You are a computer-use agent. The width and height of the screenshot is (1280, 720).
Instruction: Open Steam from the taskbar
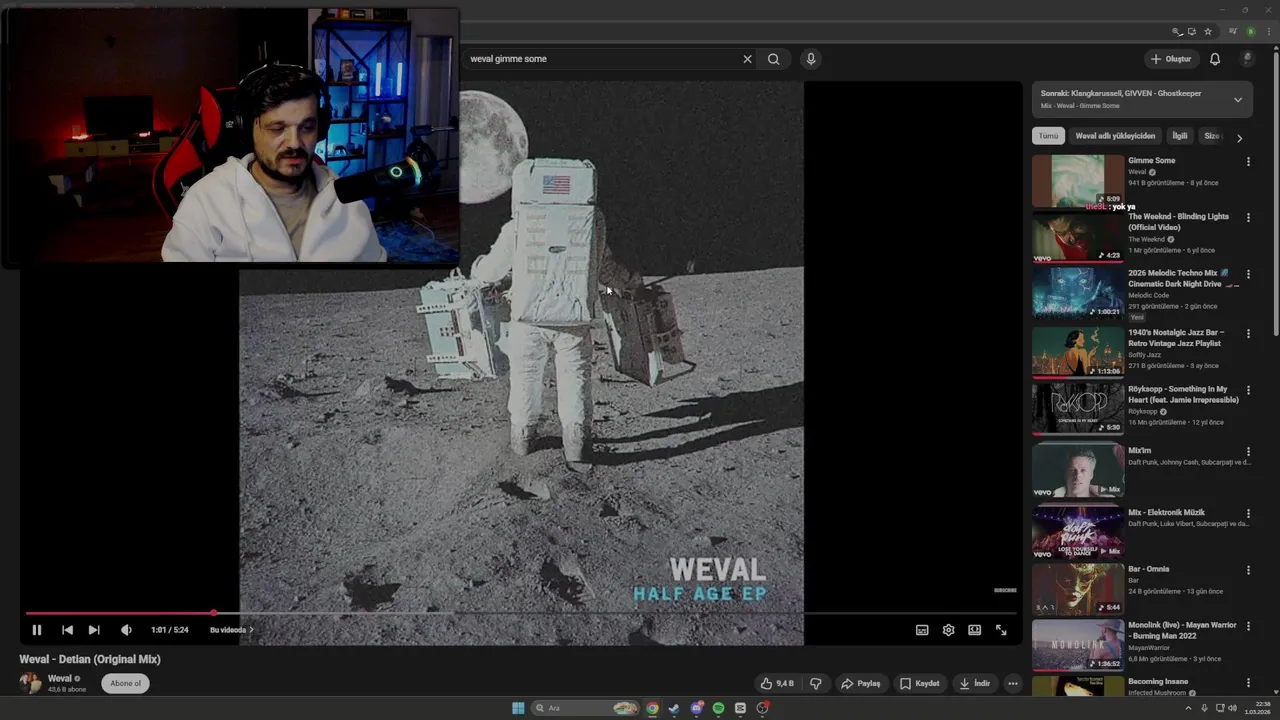[674, 708]
